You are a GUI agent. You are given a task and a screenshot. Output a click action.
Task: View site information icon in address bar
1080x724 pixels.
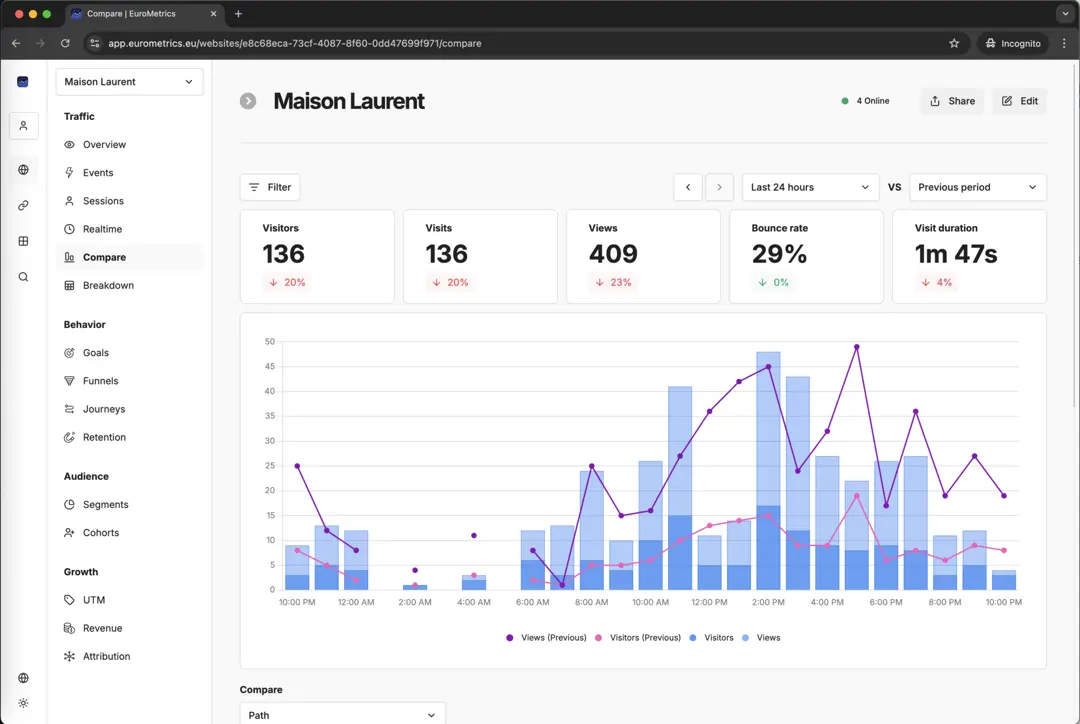95,43
